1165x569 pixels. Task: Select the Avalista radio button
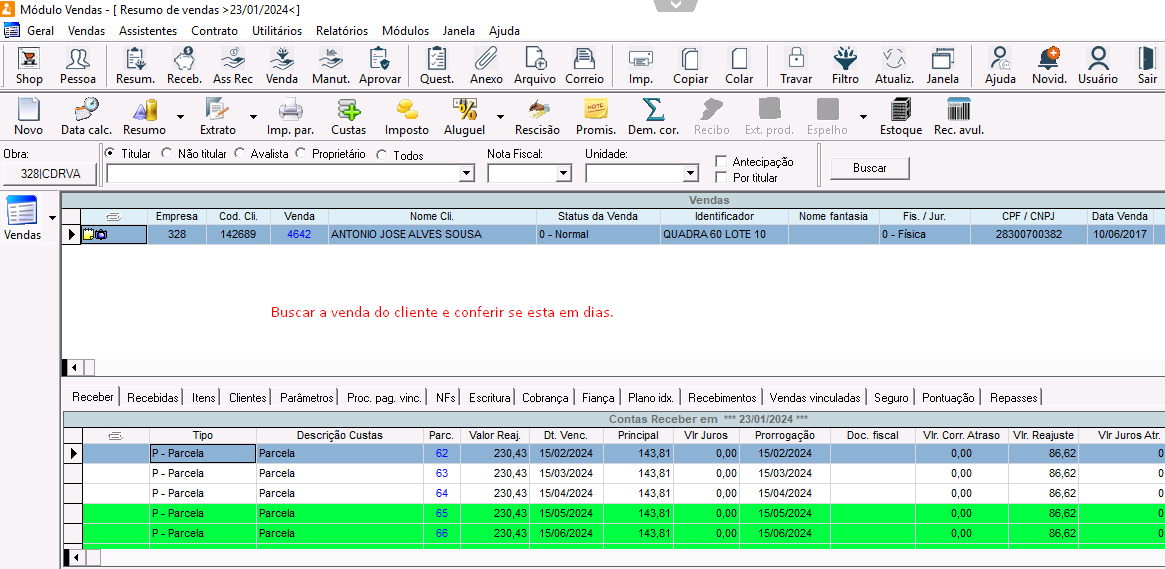240,154
